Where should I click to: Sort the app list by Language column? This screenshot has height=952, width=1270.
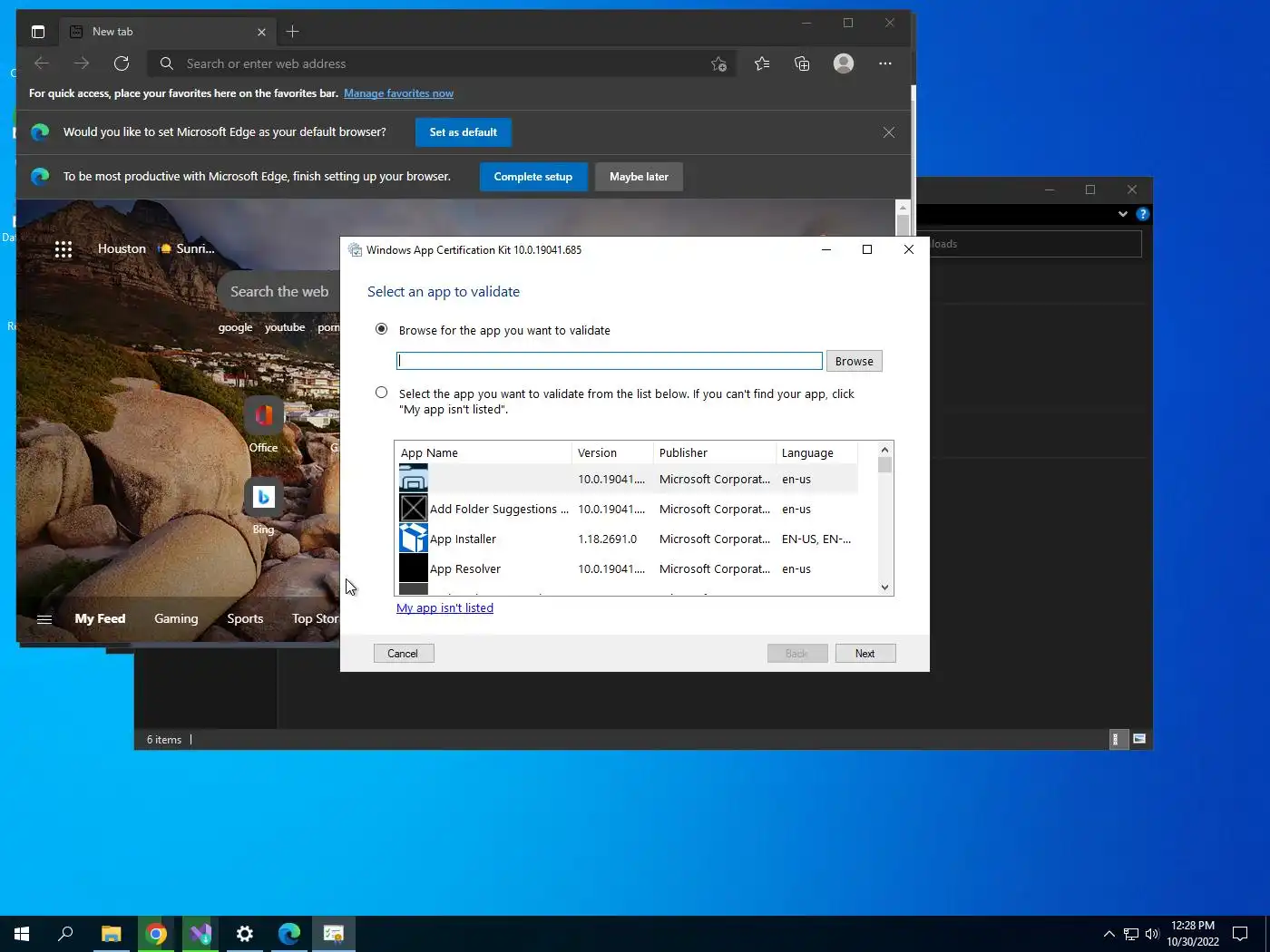[816, 452]
